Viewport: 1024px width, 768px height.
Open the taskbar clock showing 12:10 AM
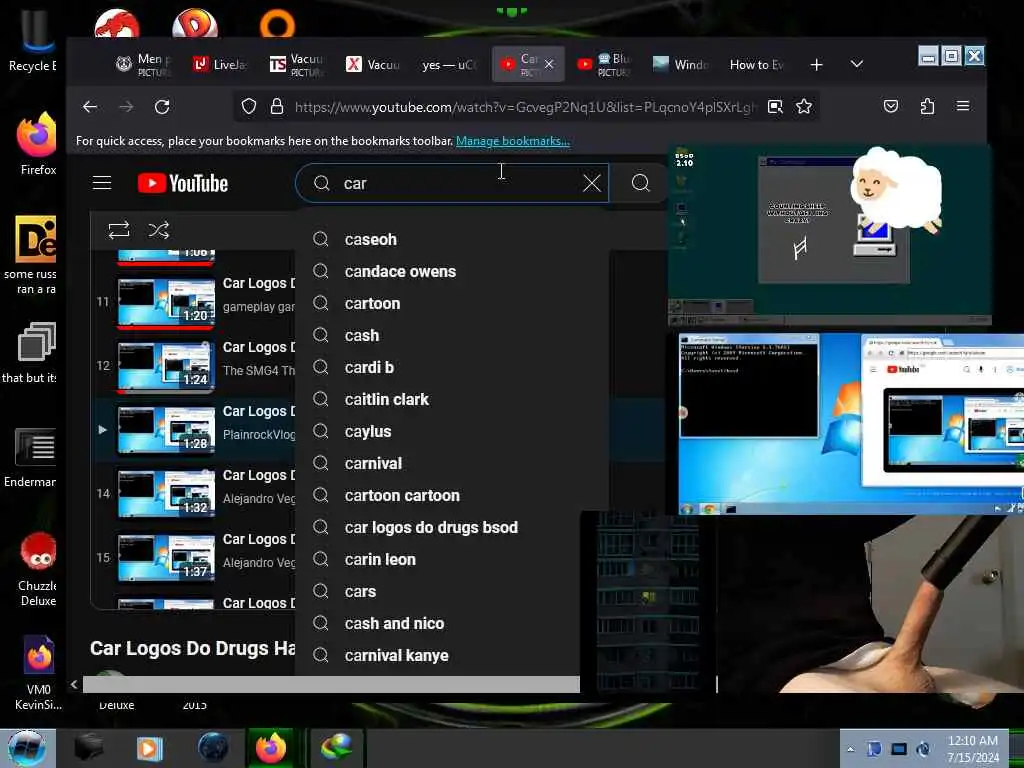click(x=973, y=749)
